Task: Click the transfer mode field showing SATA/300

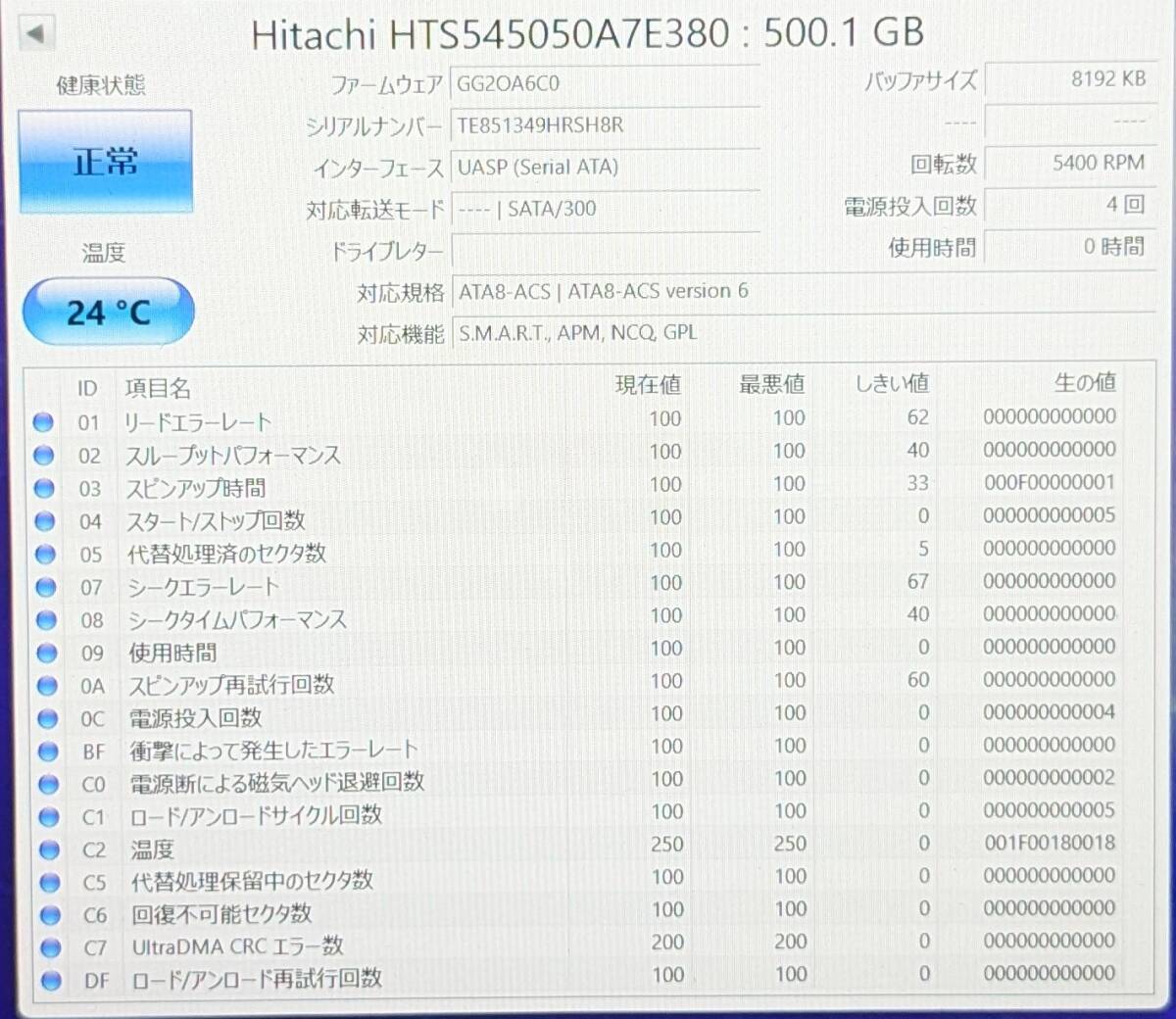Action: pyautogui.click(x=605, y=209)
